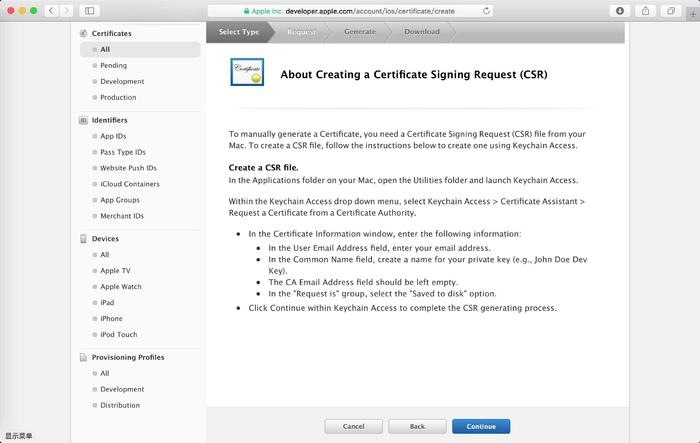This screenshot has height=443, width=700.
Task: Click the Safari address bar
Action: point(350,11)
